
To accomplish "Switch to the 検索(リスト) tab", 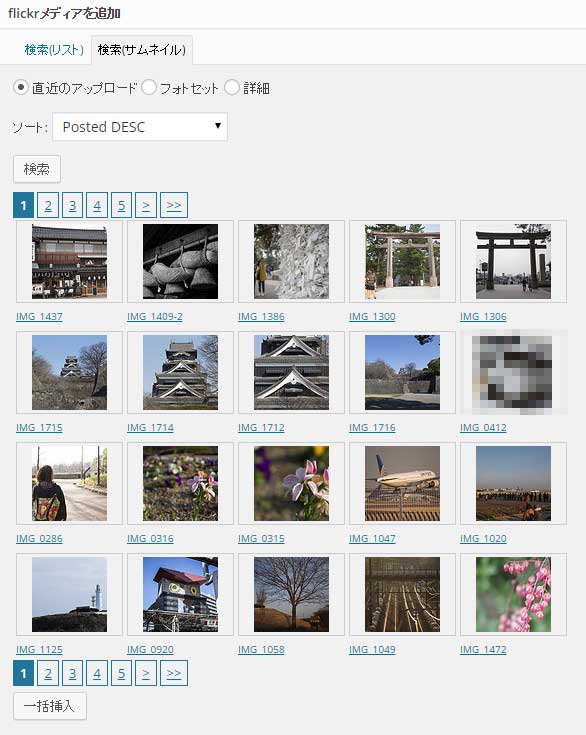I will tap(54, 50).
